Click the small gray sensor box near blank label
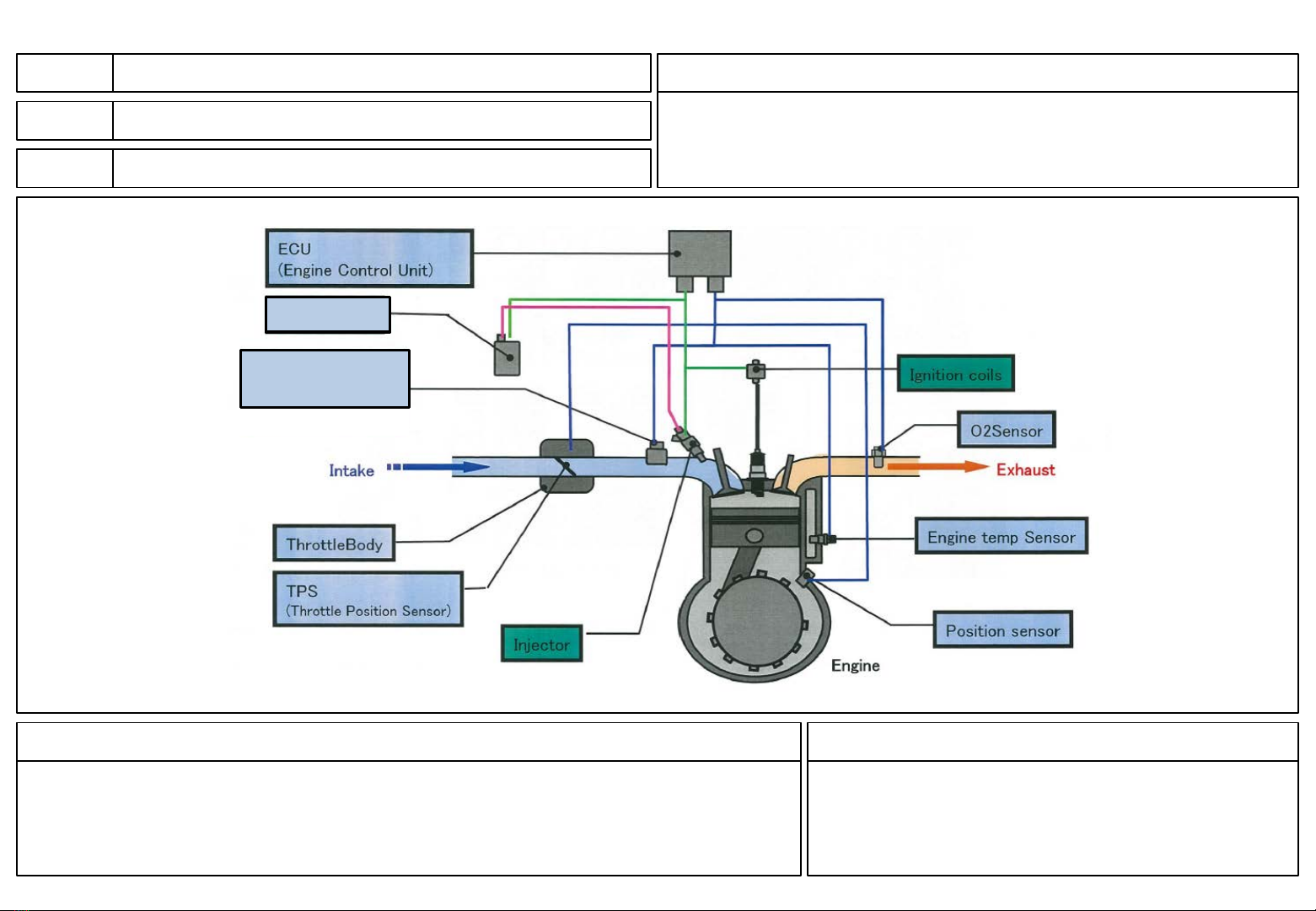The height and width of the screenshot is (911, 1316). (507, 355)
